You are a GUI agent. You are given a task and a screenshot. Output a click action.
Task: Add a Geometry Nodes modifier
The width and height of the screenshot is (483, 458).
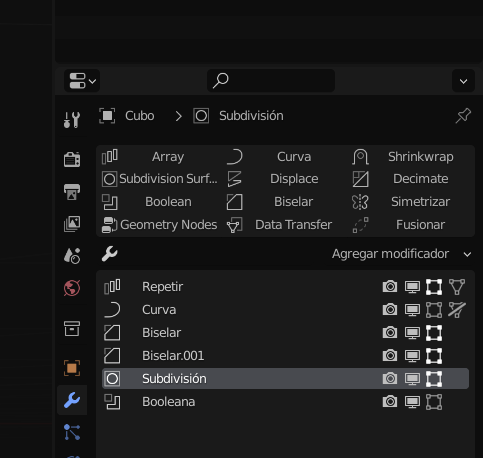(x=159, y=225)
